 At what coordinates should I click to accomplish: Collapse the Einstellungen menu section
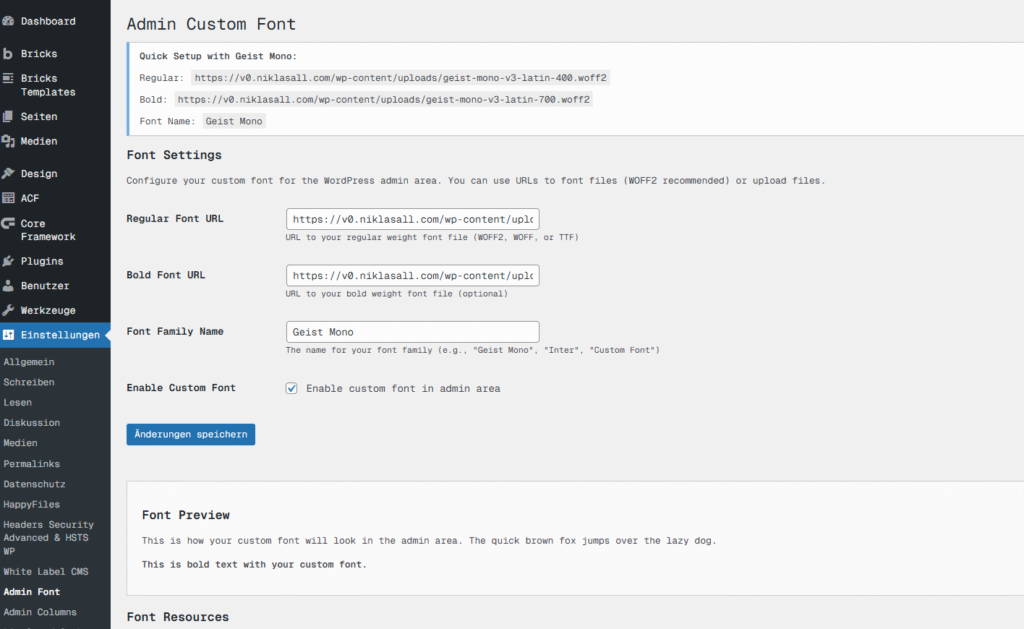click(x=60, y=335)
